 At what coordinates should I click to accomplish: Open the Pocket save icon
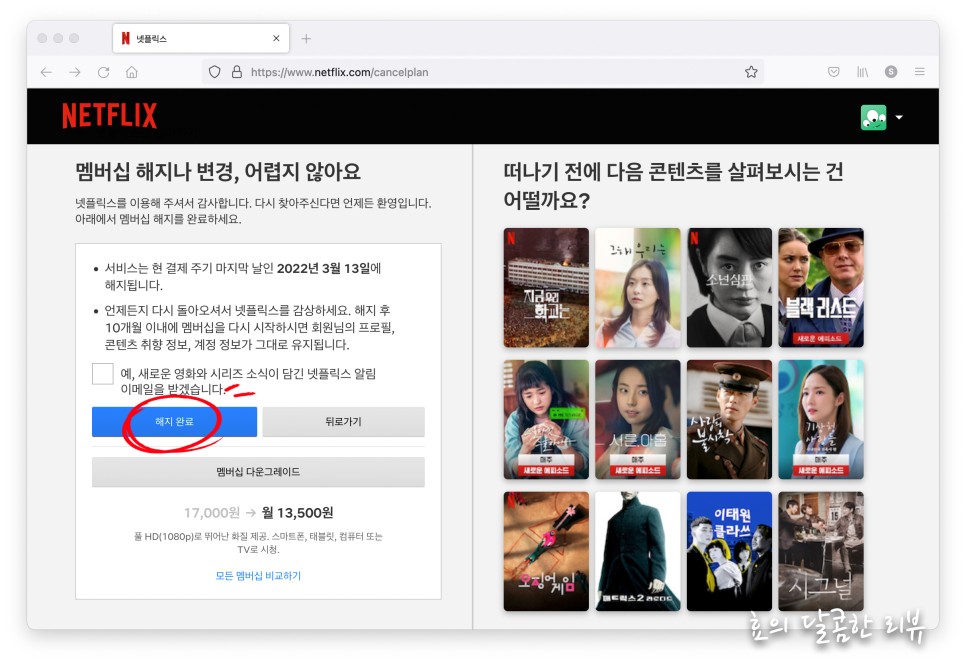[x=834, y=72]
